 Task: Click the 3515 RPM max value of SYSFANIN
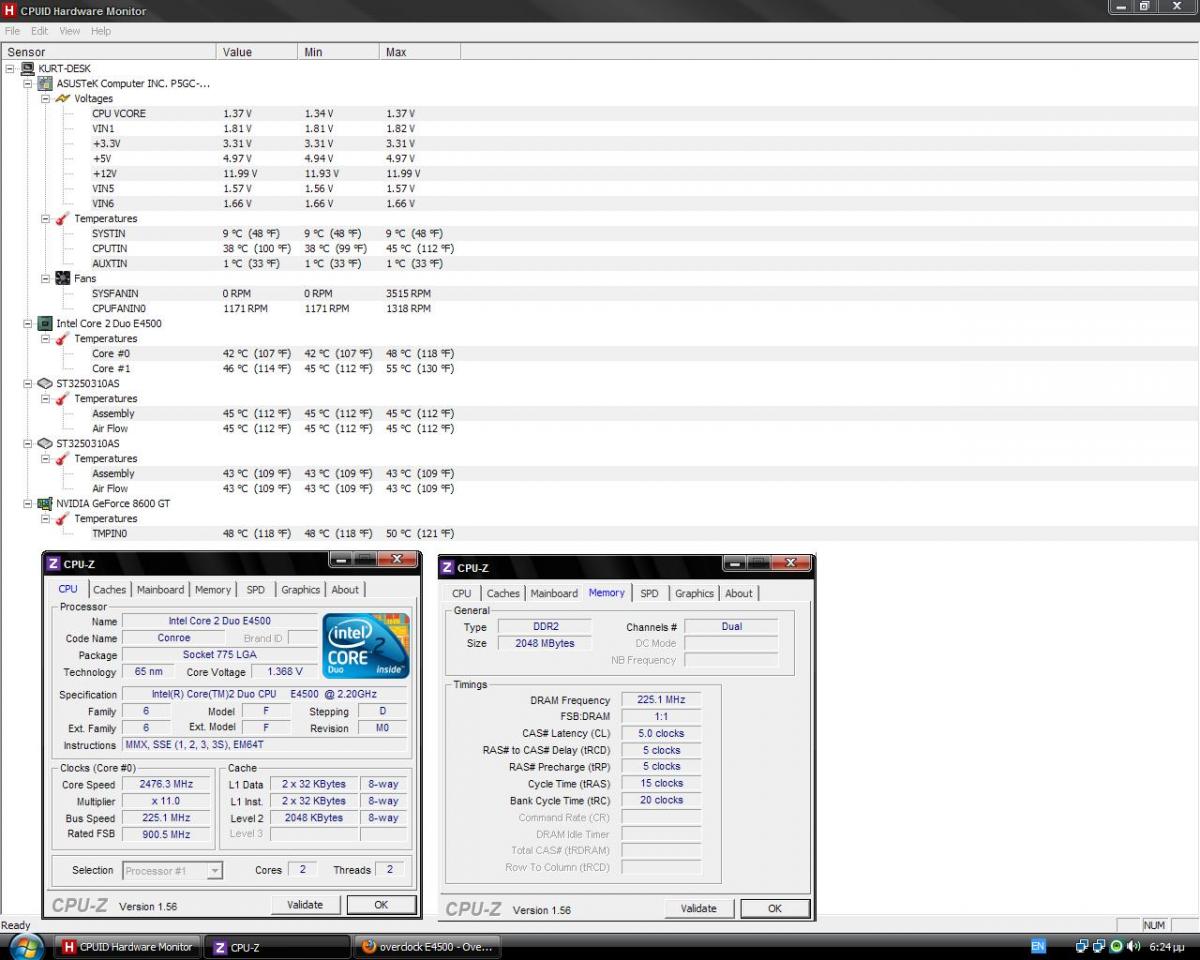(409, 293)
